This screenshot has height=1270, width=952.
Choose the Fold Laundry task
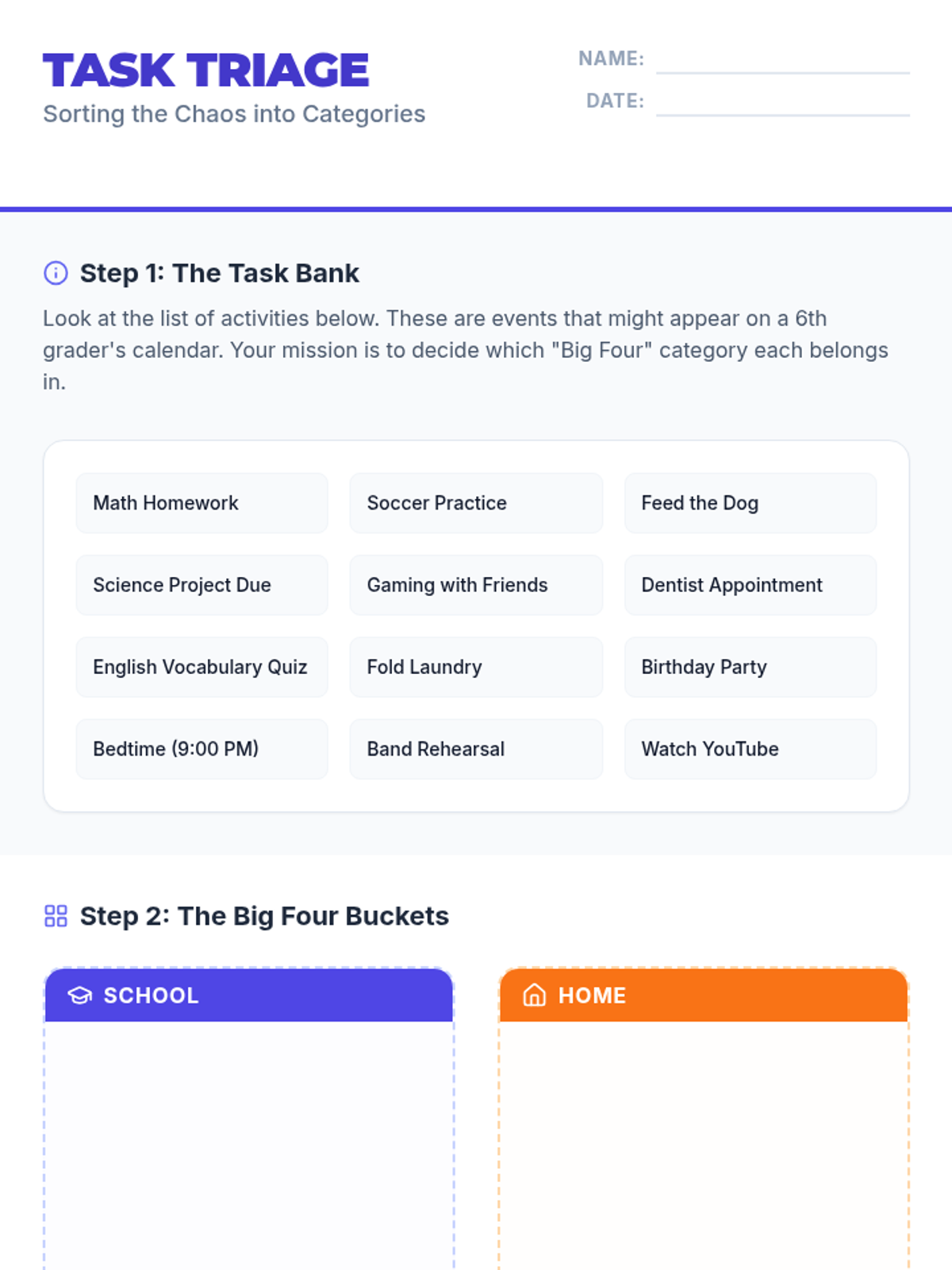tap(476, 667)
